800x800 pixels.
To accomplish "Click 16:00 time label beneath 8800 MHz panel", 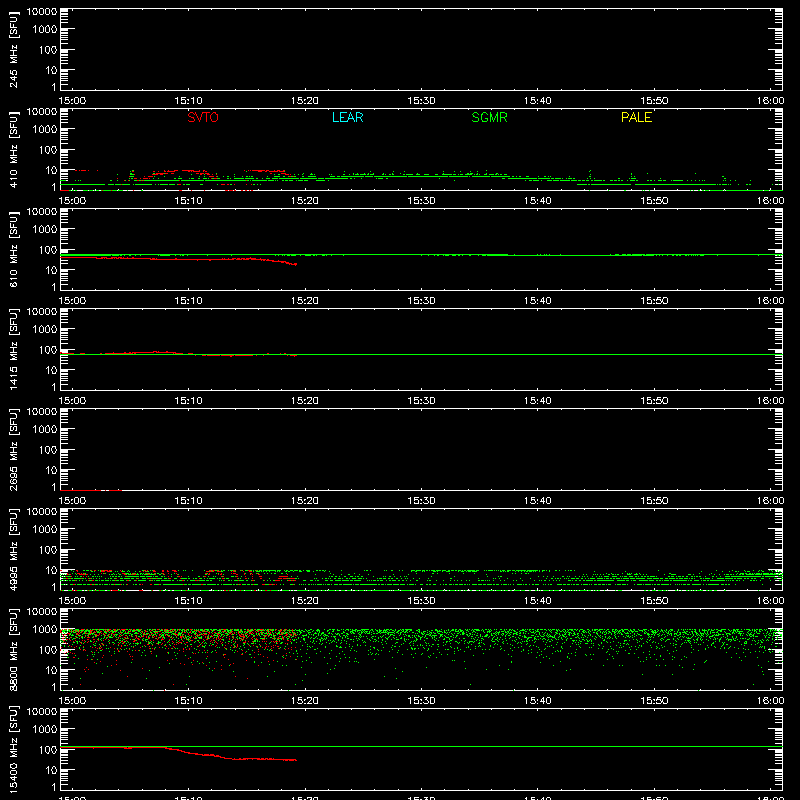I will (770, 701).
